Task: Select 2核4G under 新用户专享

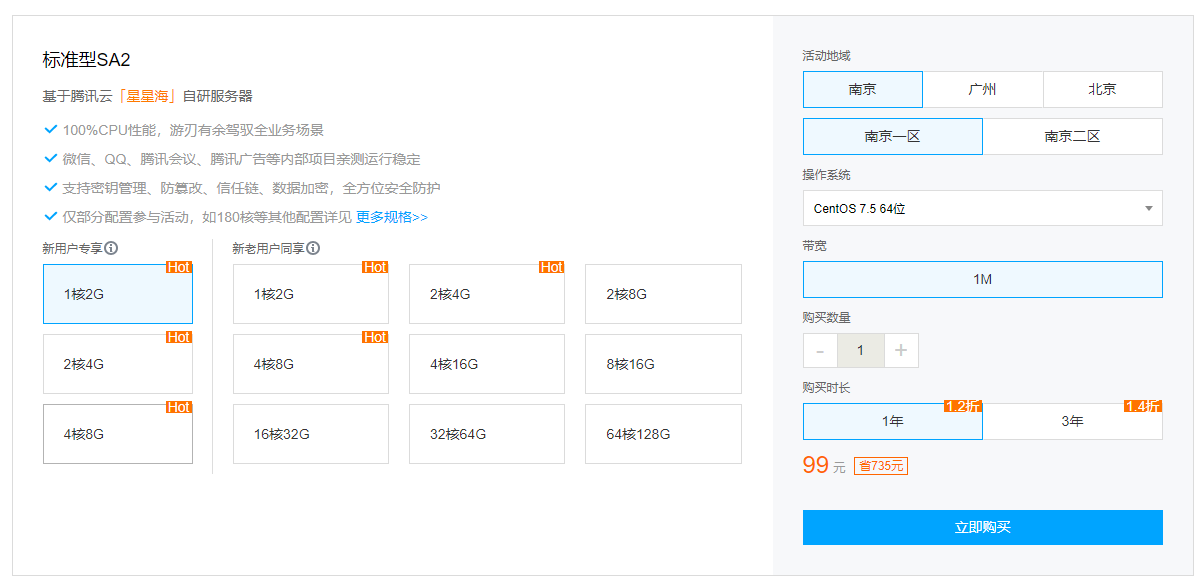Action: pos(118,364)
